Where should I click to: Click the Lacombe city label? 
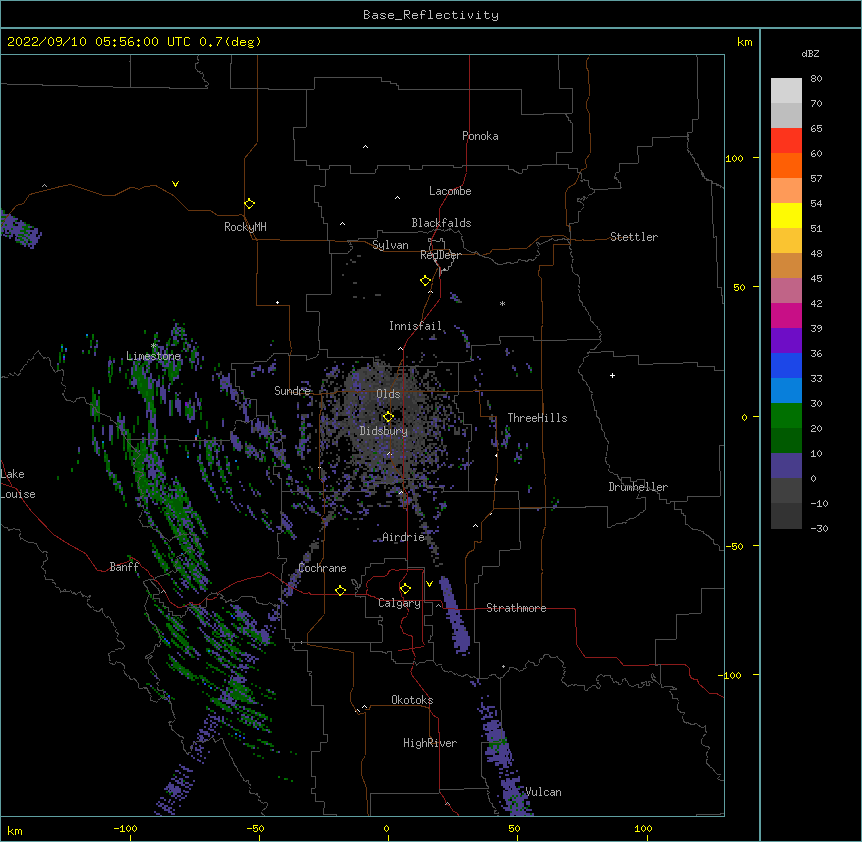coord(450,191)
